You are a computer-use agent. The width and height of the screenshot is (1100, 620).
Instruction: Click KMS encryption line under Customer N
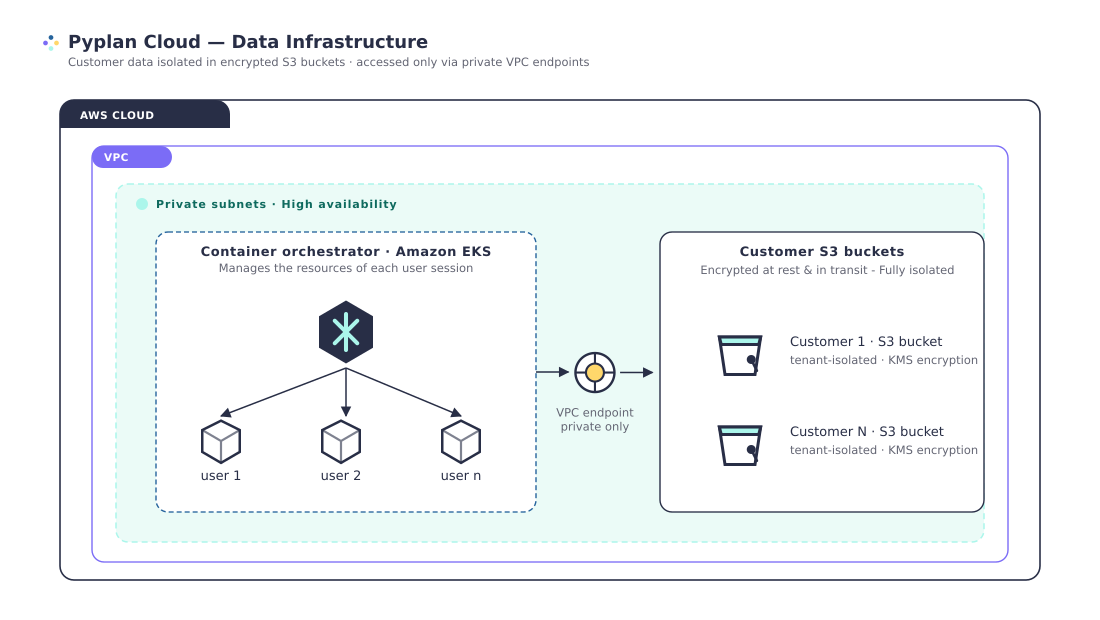884,450
